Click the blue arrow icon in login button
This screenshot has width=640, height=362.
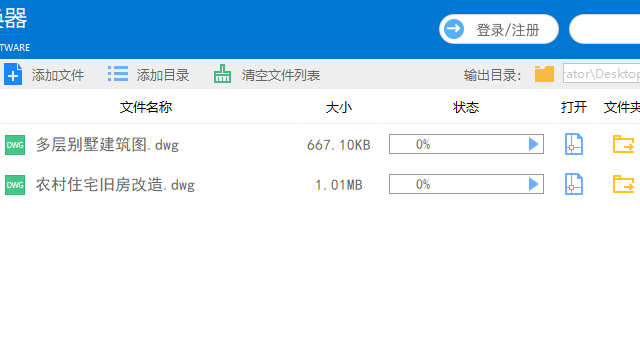454,29
